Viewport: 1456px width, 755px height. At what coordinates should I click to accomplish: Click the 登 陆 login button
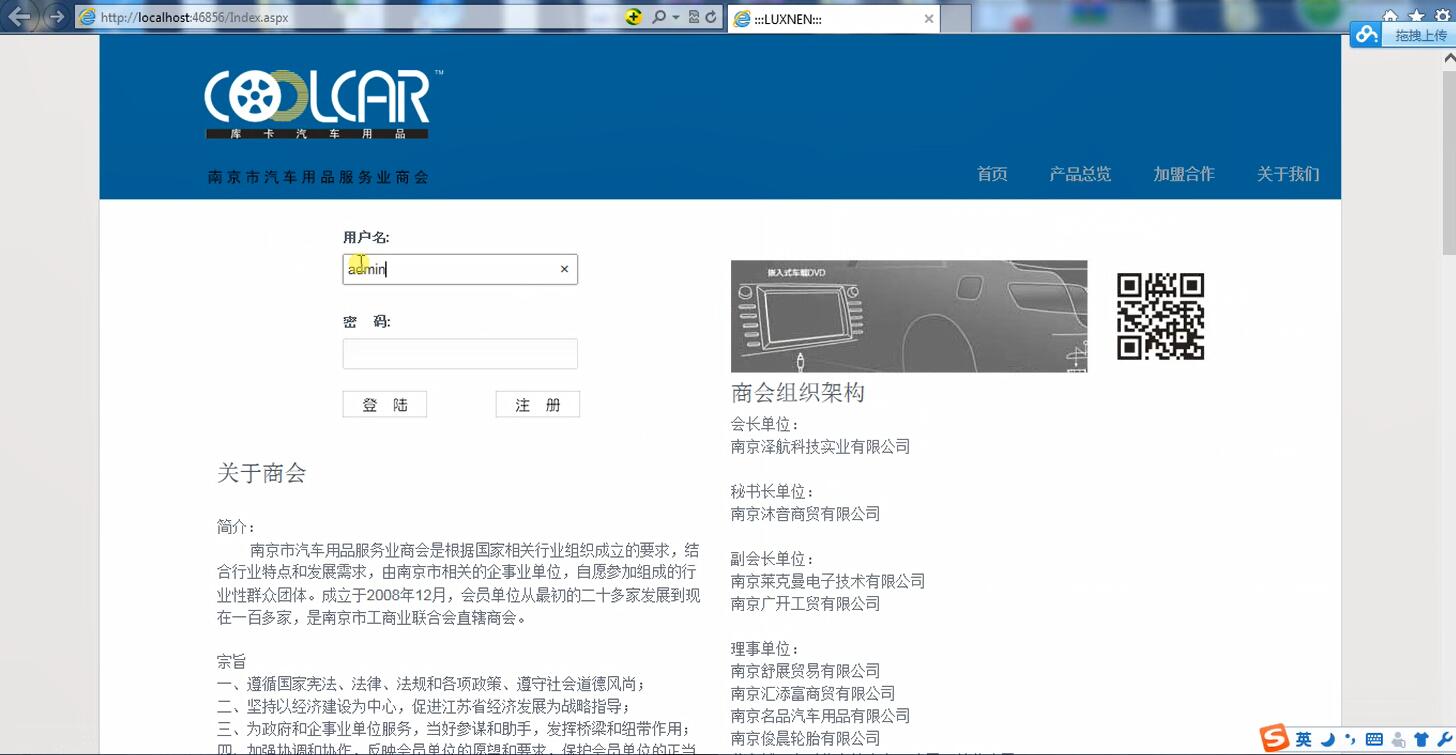click(x=385, y=404)
